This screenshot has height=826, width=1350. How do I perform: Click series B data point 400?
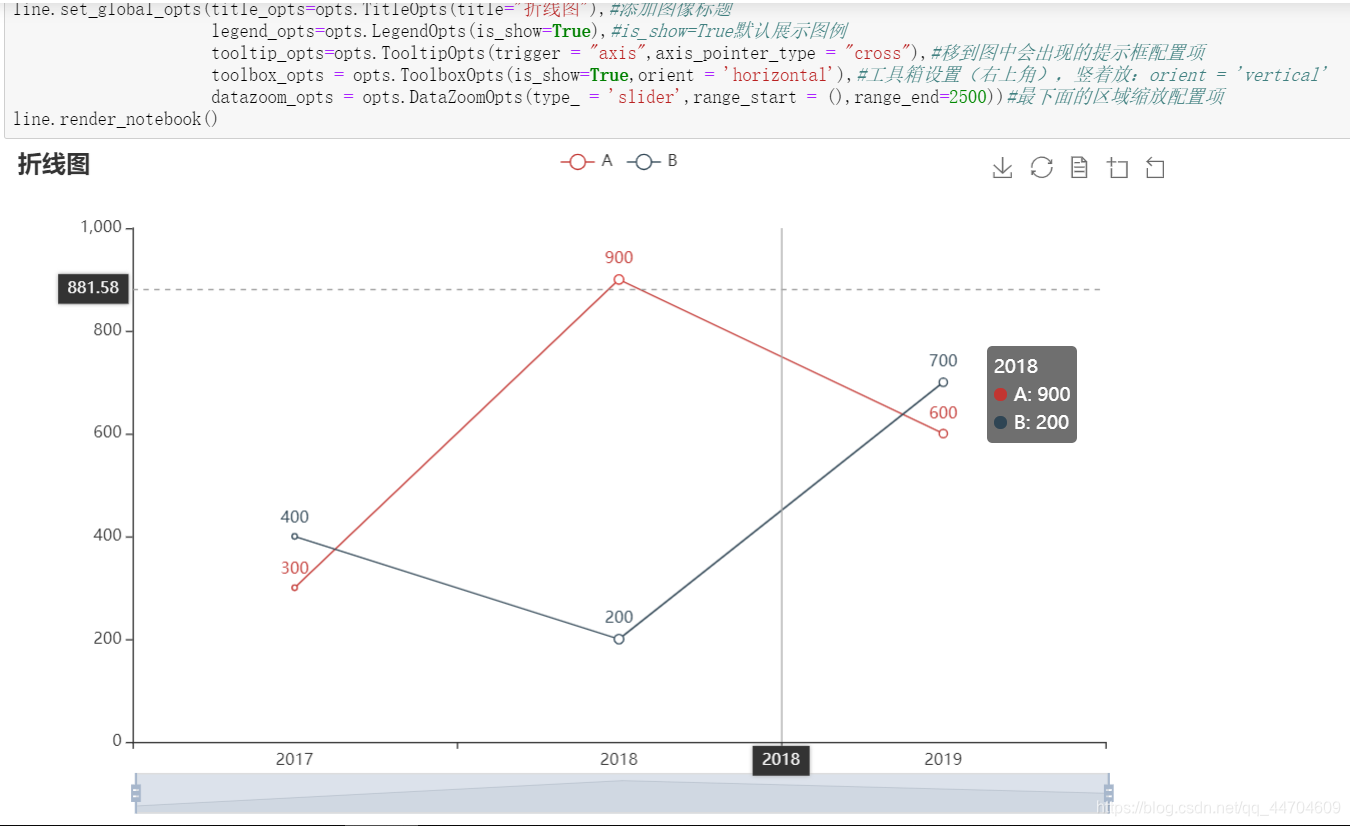click(294, 536)
